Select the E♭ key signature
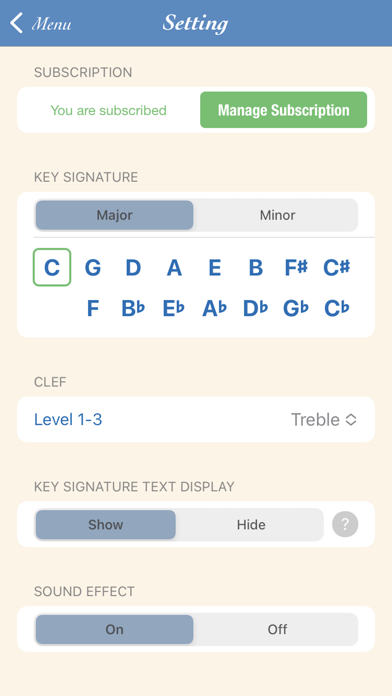This screenshot has width=392, height=696. click(x=174, y=308)
